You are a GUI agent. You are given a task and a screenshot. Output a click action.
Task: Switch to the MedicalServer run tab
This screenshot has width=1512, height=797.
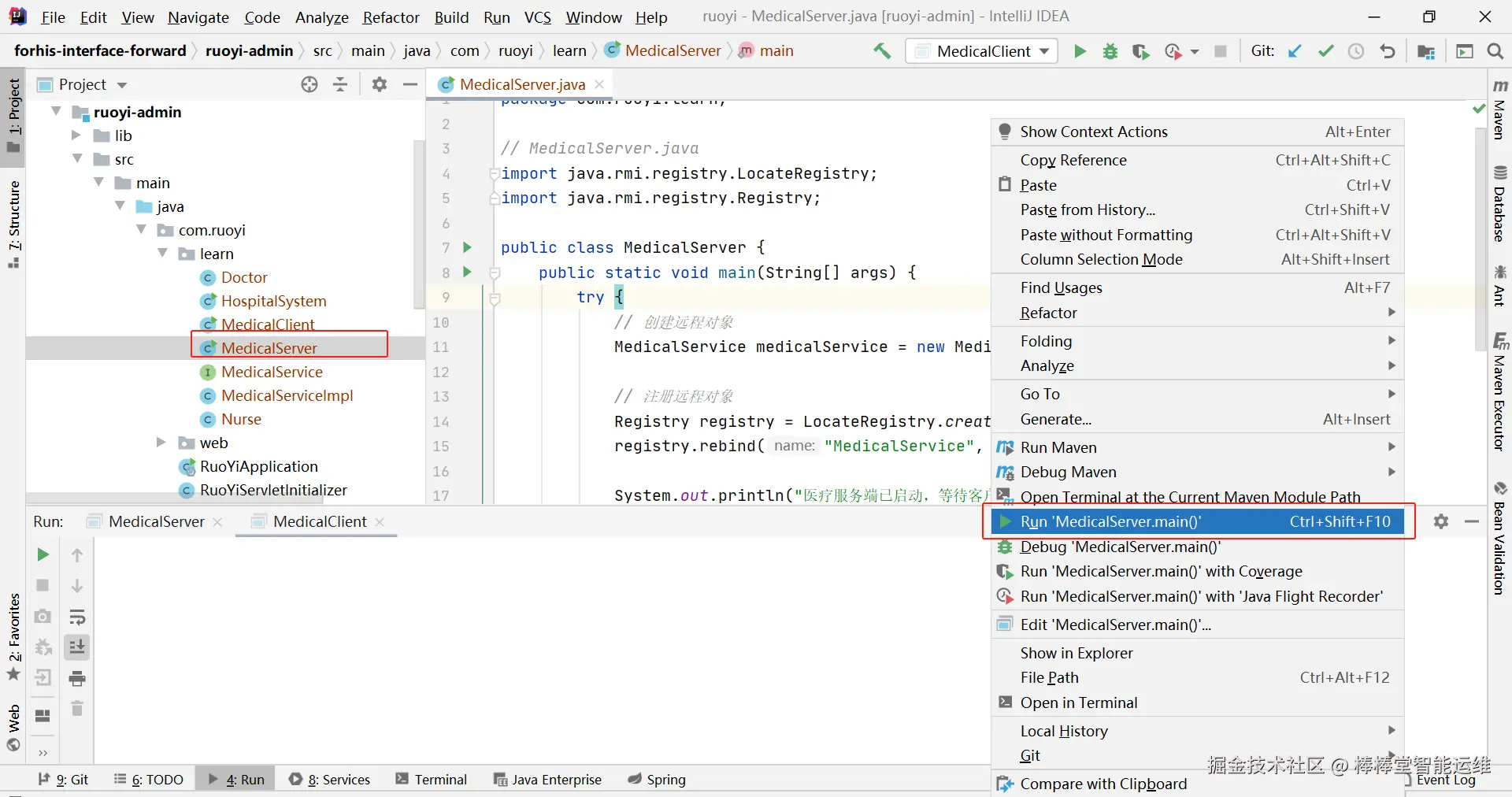click(156, 521)
